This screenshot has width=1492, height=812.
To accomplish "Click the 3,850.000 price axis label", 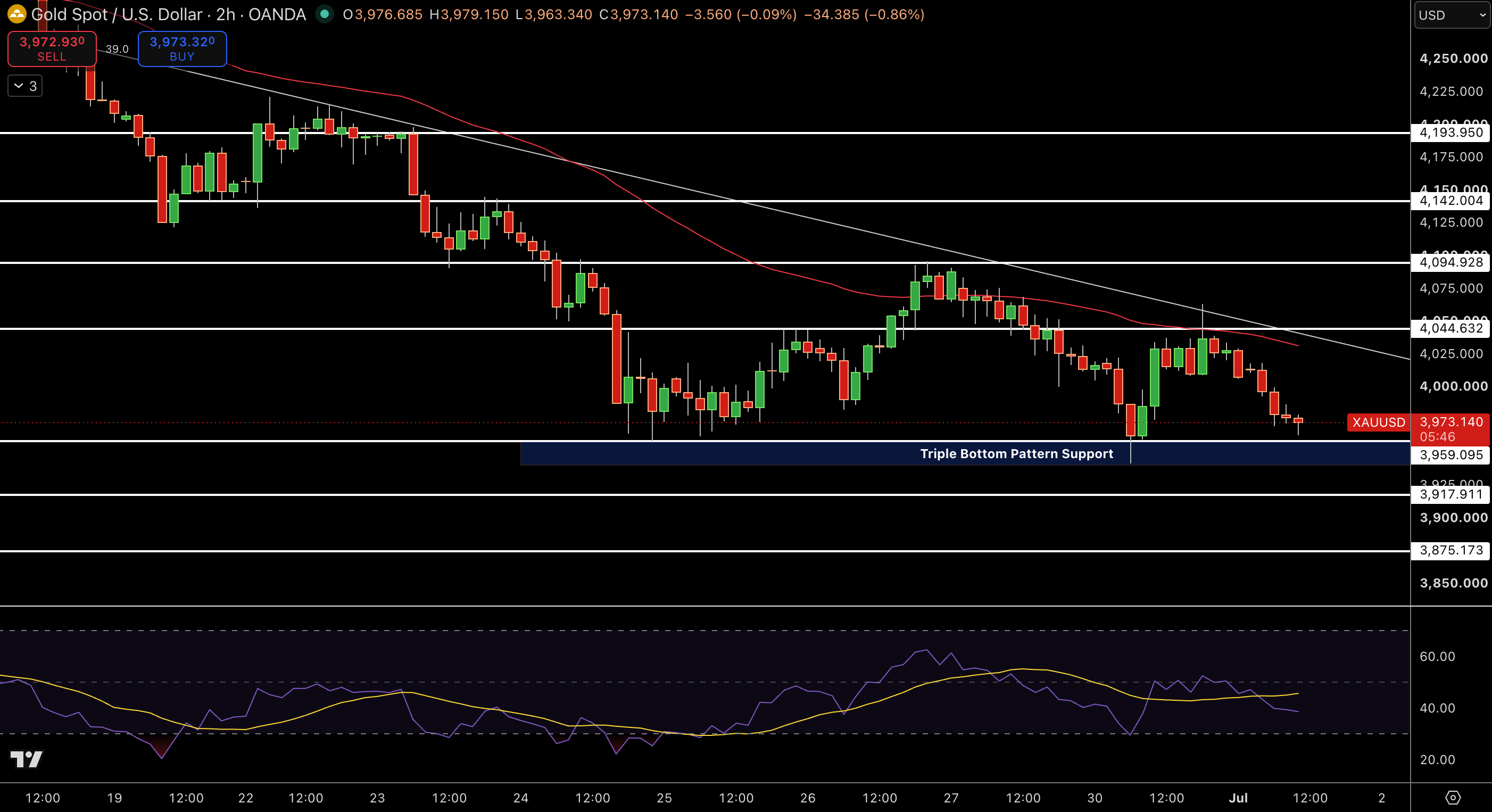I will (x=1453, y=583).
